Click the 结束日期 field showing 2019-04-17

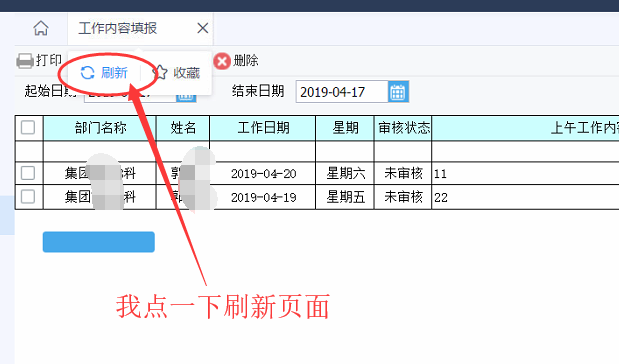point(342,92)
